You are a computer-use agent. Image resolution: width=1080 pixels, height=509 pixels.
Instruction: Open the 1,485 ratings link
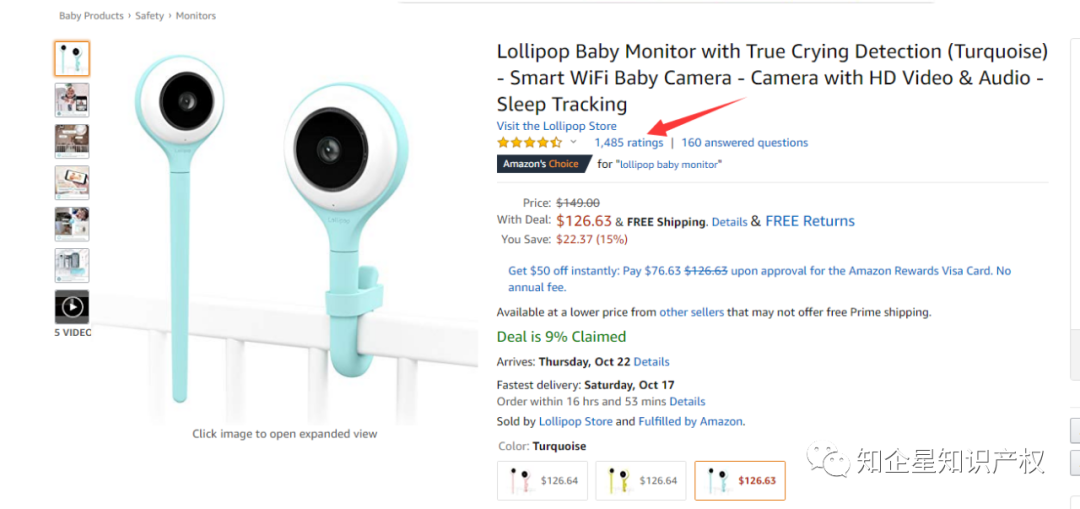click(x=628, y=143)
